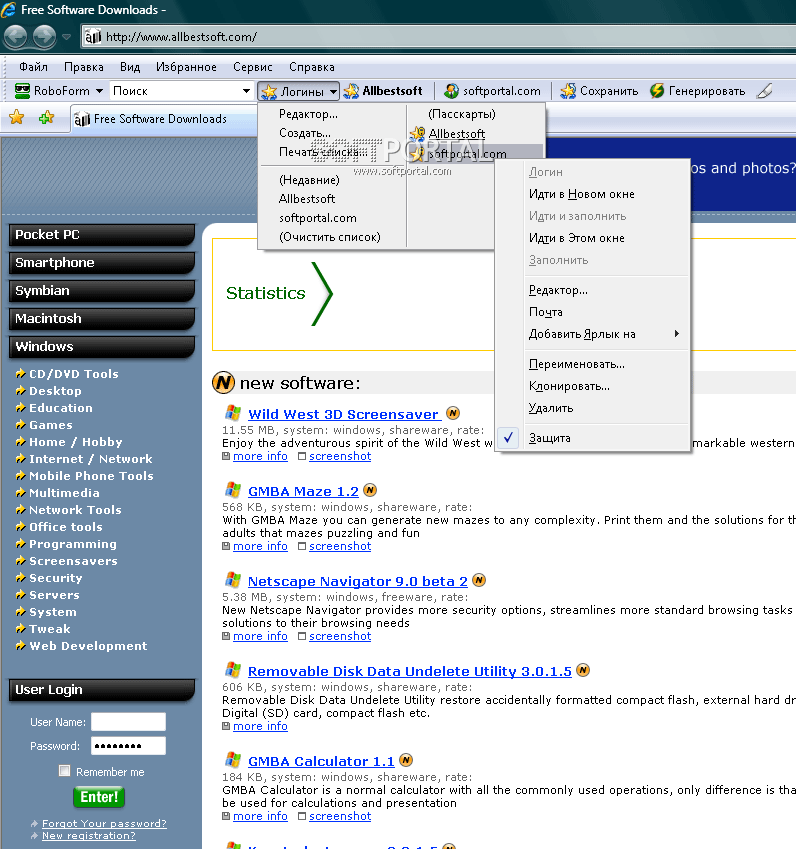Choose Удалить menu entry
796x849 pixels.
click(x=551, y=408)
